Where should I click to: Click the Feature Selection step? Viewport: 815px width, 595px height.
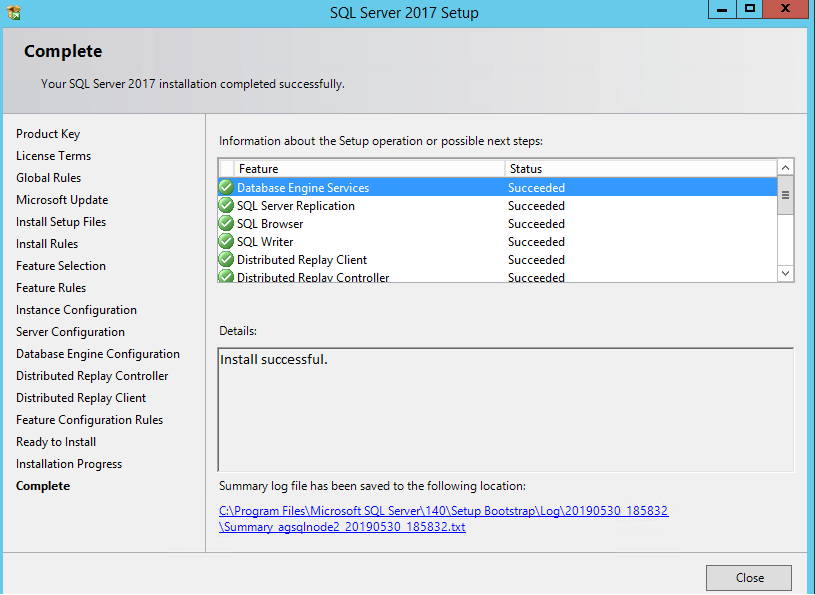click(x=61, y=266)
